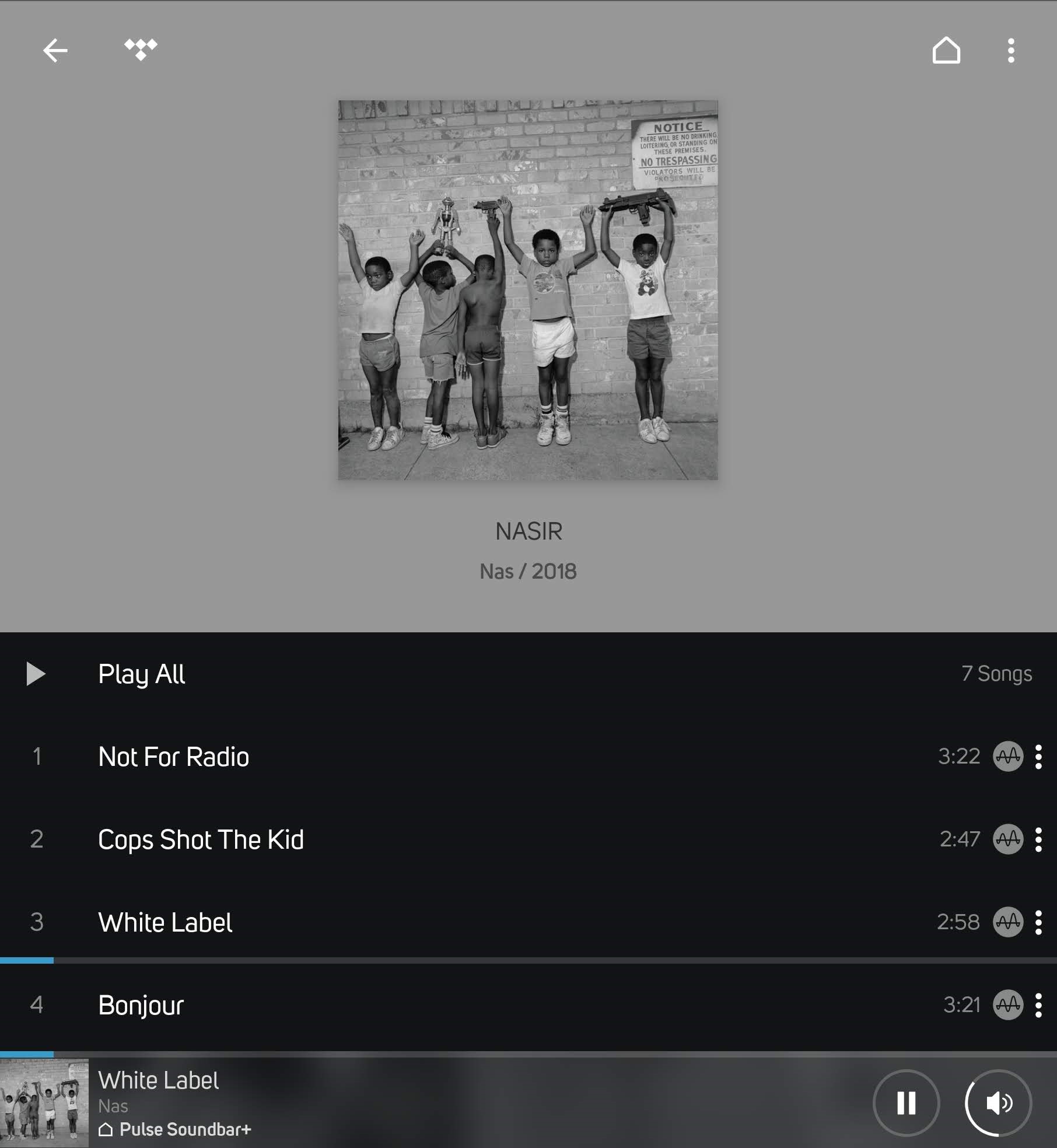Click MQA badge on Cops Shot The Kid

point(1008,839)
